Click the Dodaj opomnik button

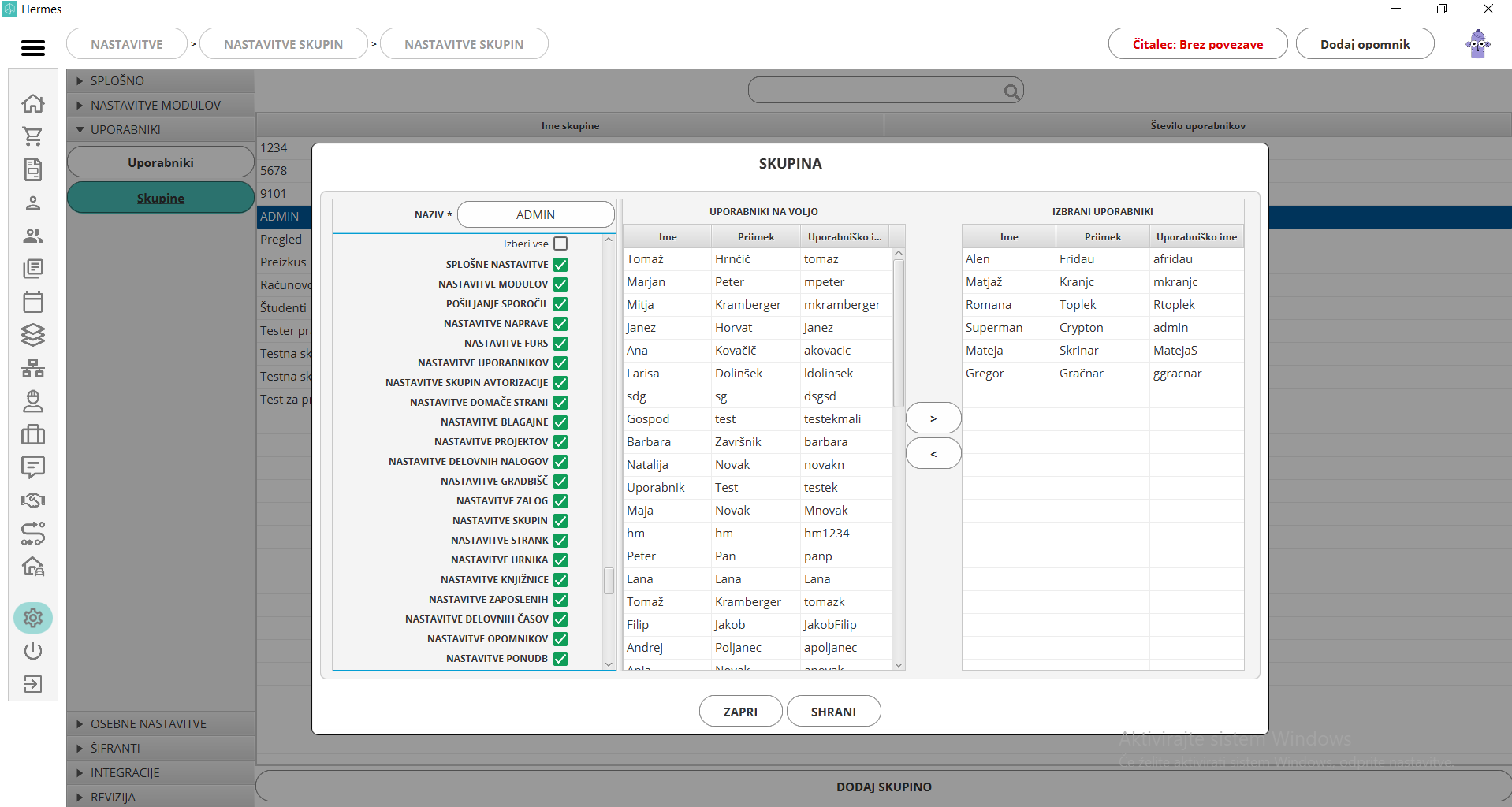pos(1365,44)
